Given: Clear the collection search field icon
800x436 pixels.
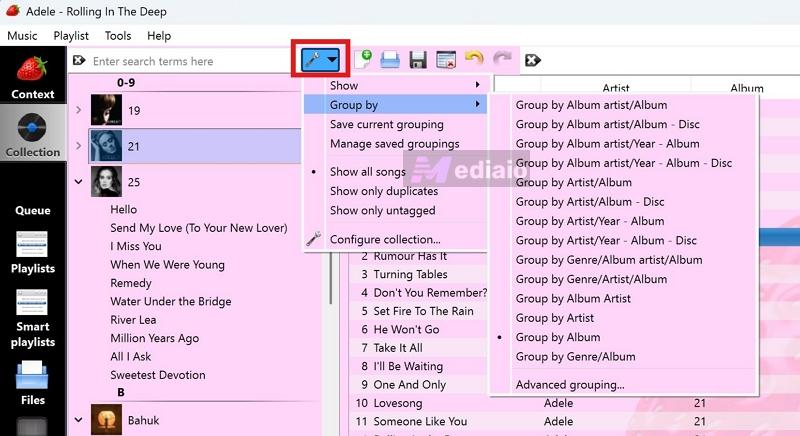Looking at the screenshot, I should click(x=79, y=61).
